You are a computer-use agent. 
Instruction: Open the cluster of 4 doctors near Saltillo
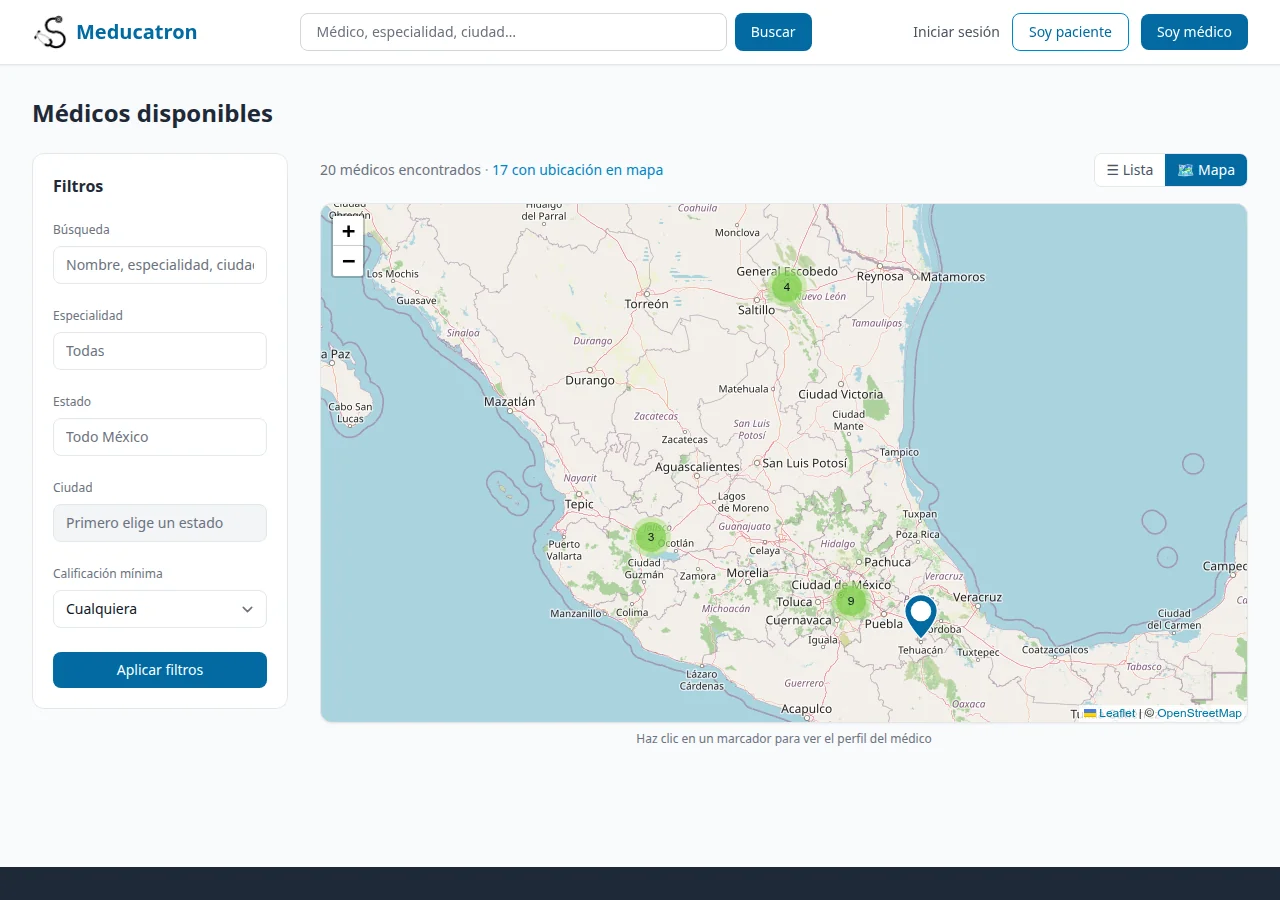coord(786,287)
